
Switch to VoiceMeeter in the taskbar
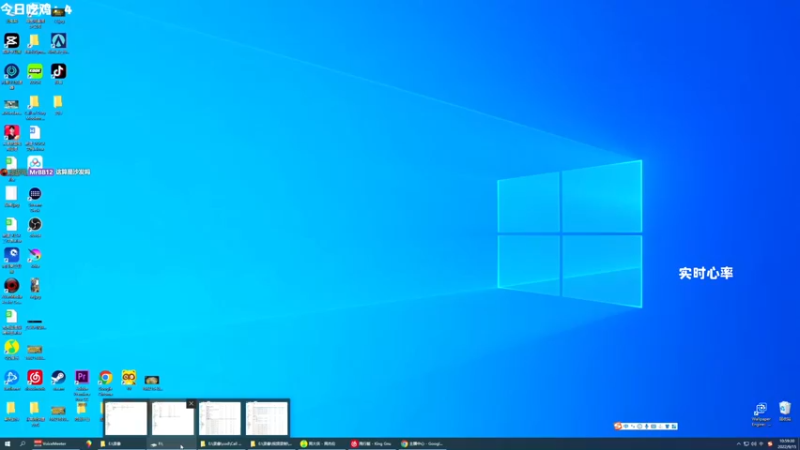[x=55, y=444]
